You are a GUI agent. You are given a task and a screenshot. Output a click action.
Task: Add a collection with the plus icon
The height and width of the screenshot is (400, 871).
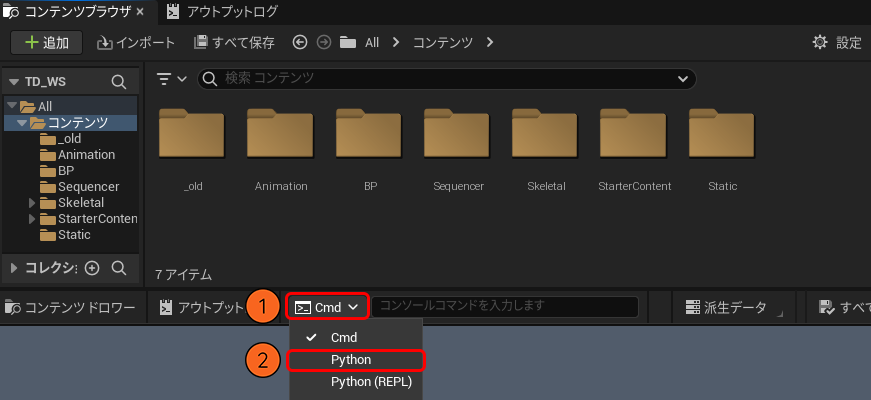click(92, 268)
